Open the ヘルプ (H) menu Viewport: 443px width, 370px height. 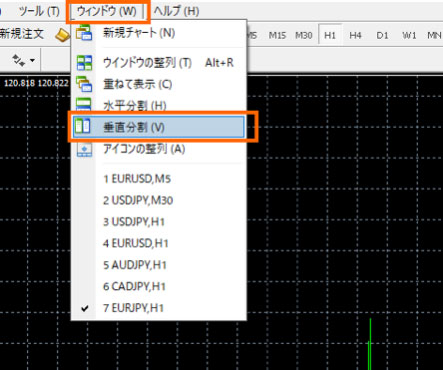coord(176,11)
